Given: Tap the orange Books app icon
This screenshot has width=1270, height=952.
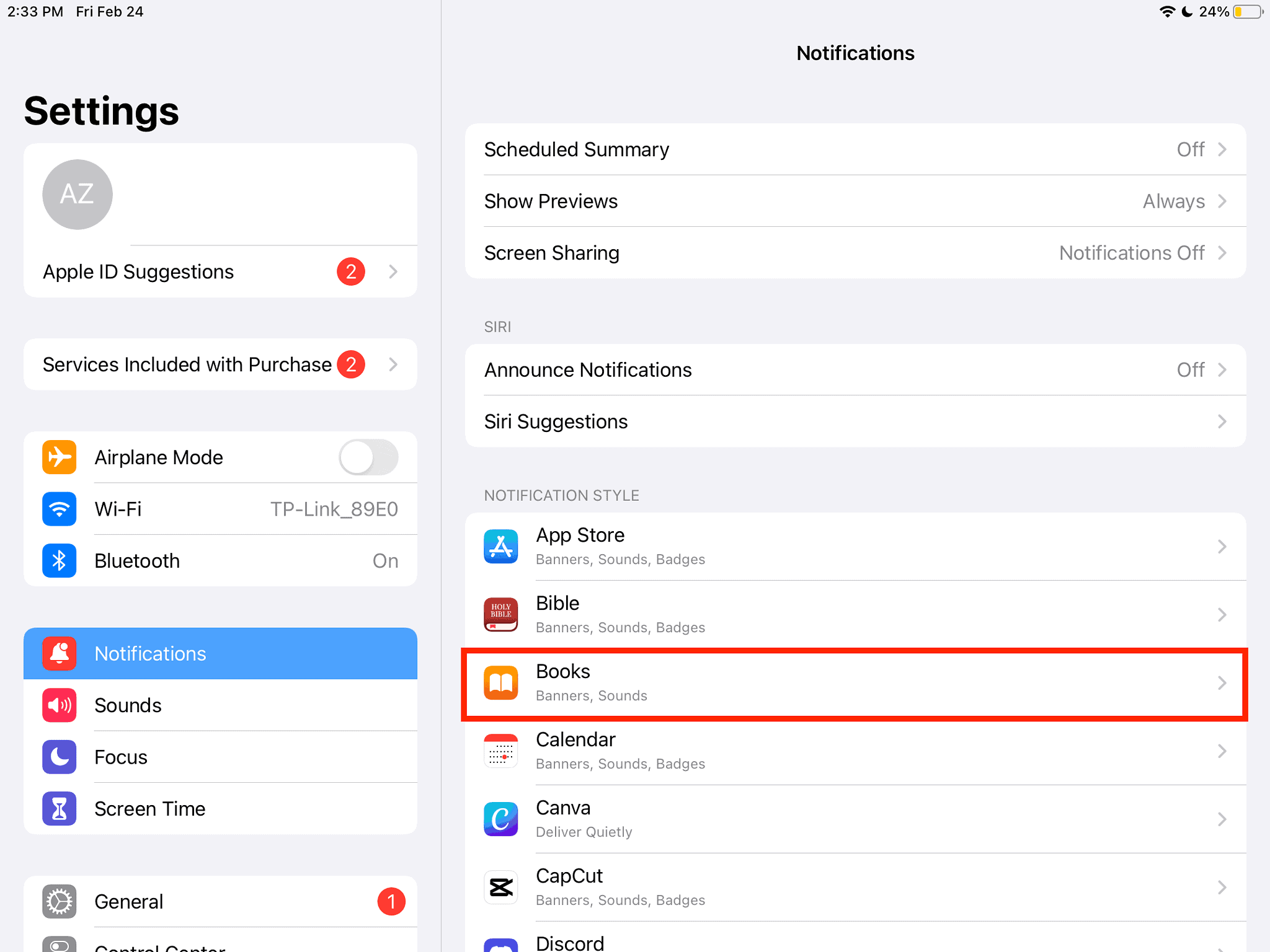Looking at the screenshot, I should (500, 682).
